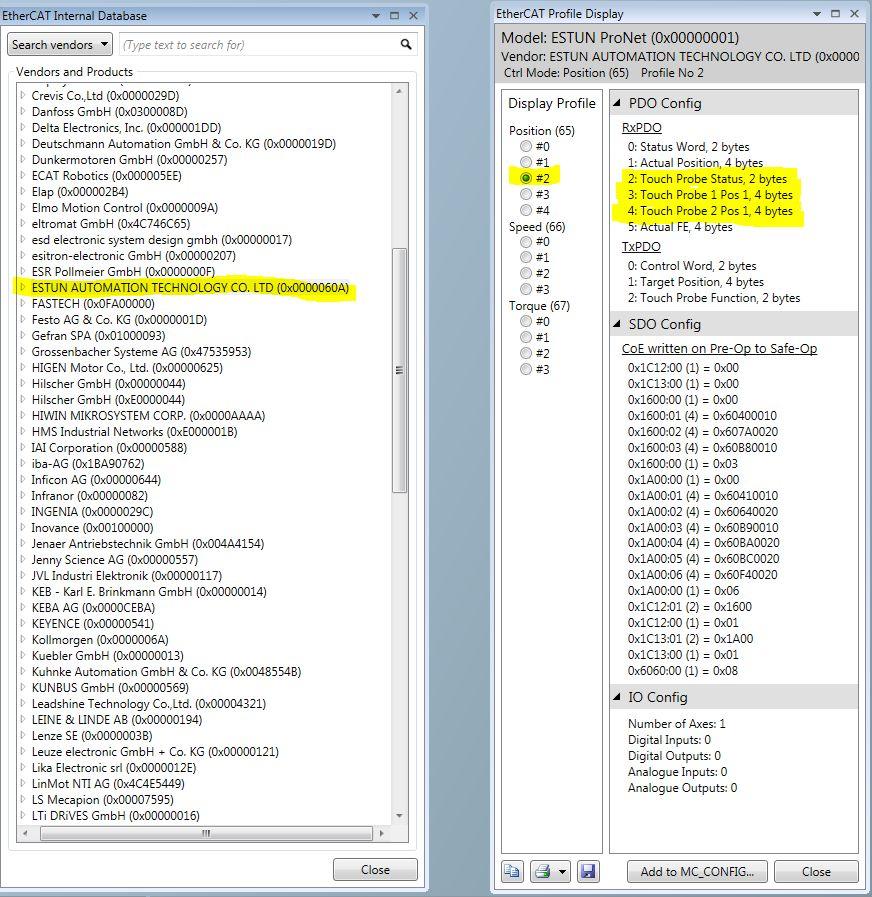The width and height of the screenshot is (872, 897).
Task: Maximize the EtherCAT Profile Display panel
Action: (x=835, y=14)
